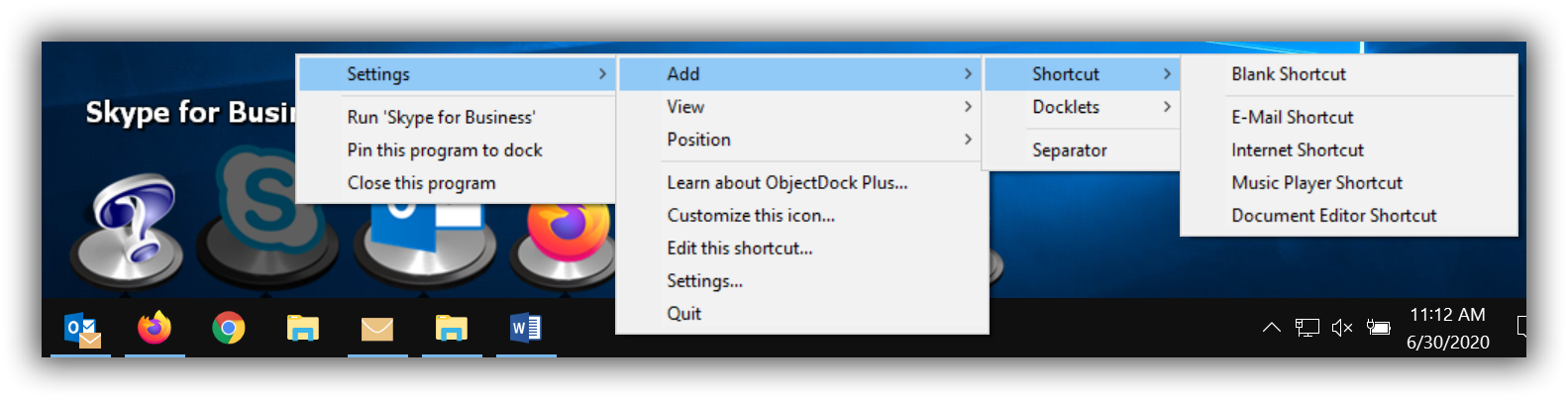Select Pin this program to dock
The image size is (1568, 399).
445,150
